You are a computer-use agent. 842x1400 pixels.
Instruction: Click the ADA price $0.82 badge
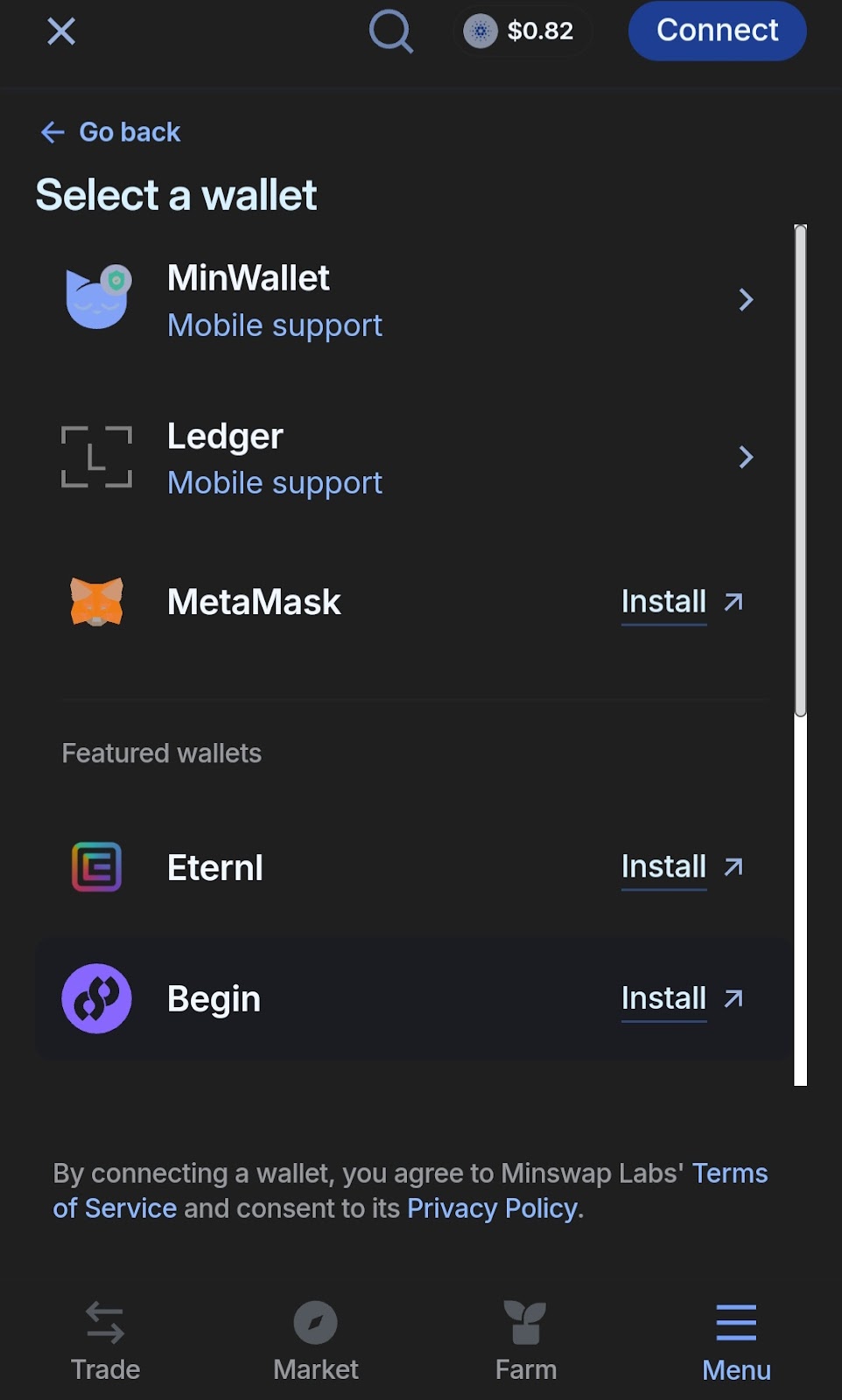pos(523,31)
